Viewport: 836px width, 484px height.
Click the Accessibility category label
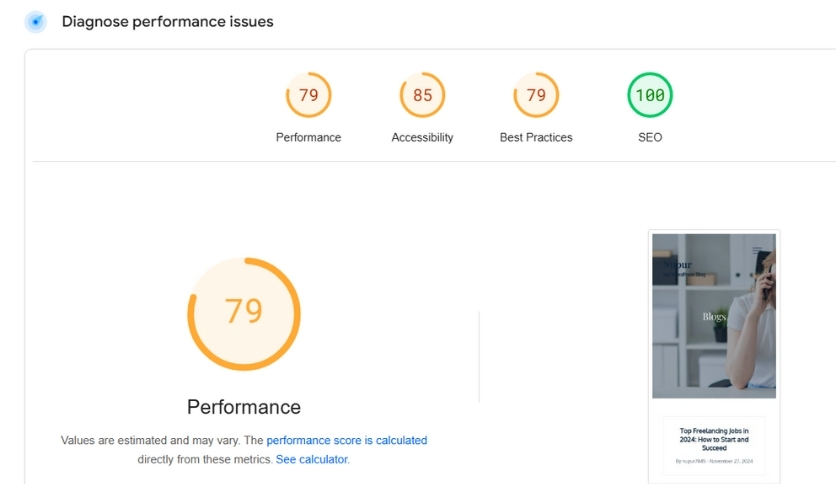pyautogui.click(x=422, y=137)
